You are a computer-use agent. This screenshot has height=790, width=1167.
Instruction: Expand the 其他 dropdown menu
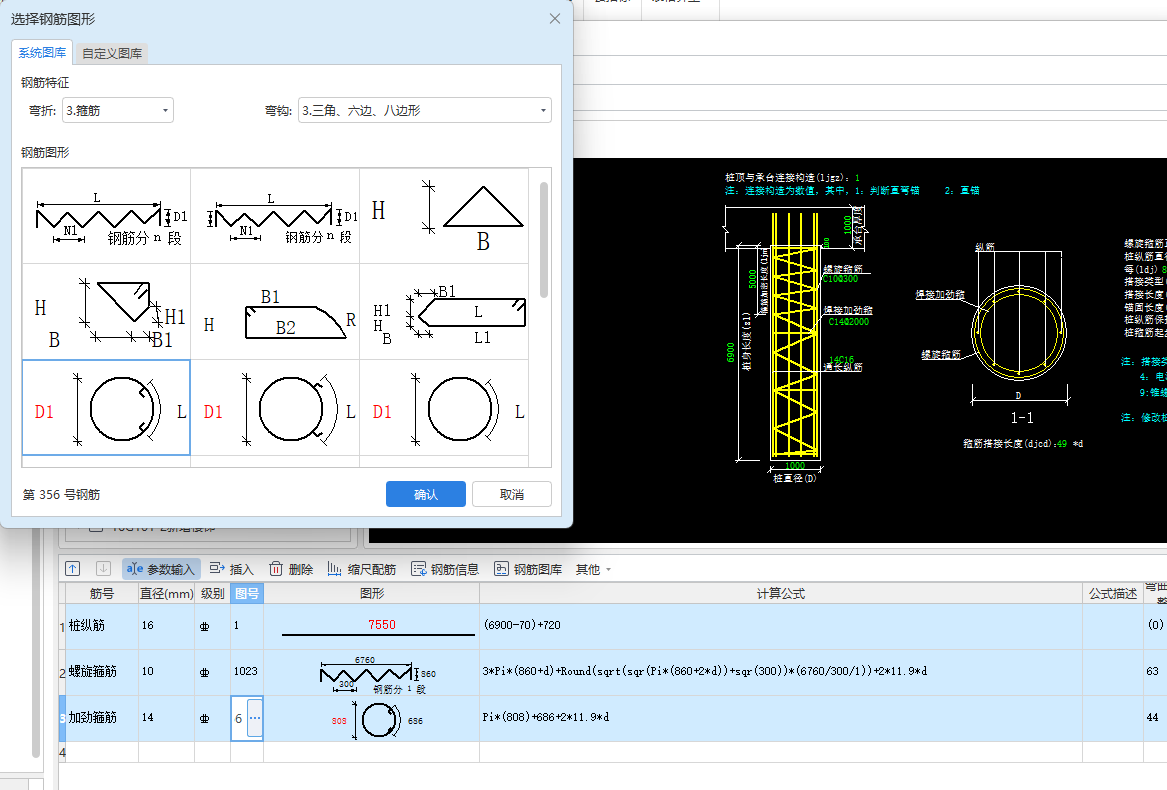click(x=593, y=569)
